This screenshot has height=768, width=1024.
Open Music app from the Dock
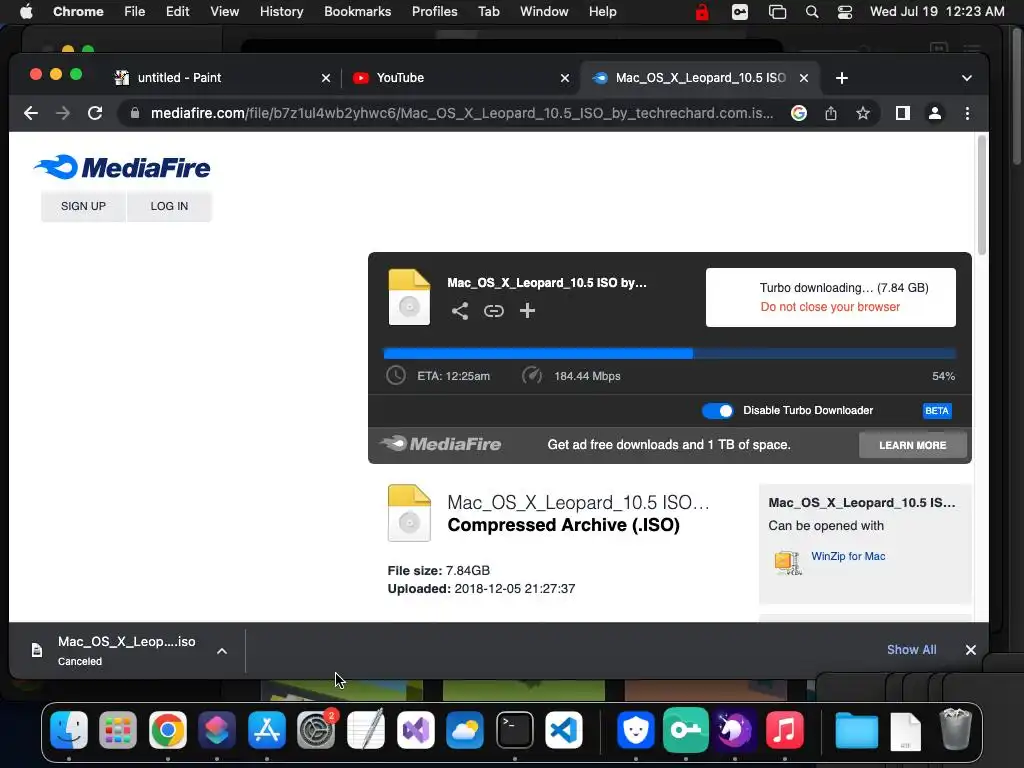tap(784, 729)
